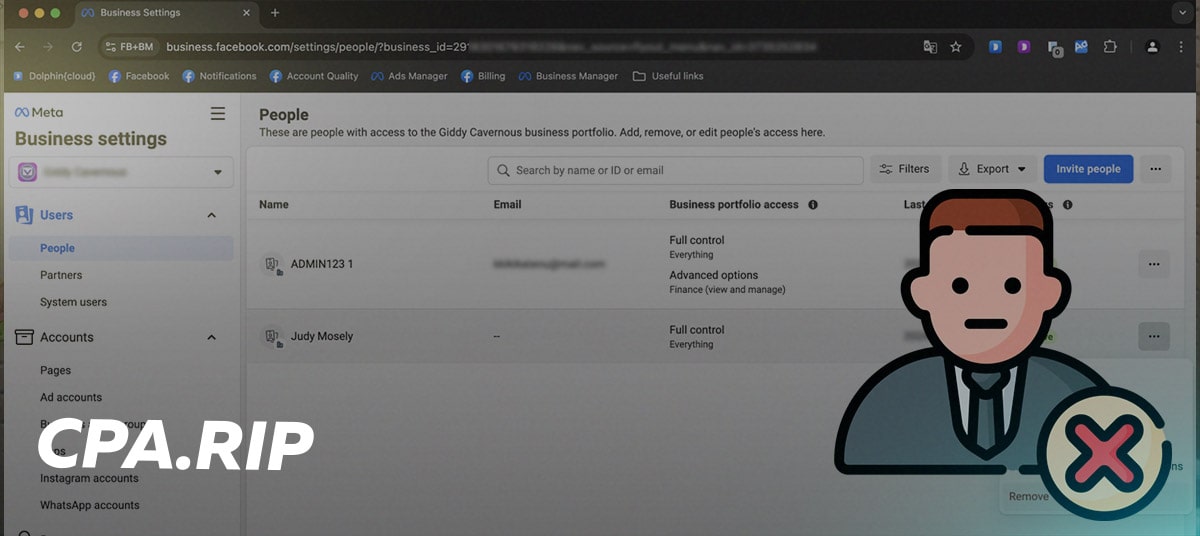This screenshot has height=536, width=1200.
Task: Click the translate page icon in address bar
Action: coord(930,47)
